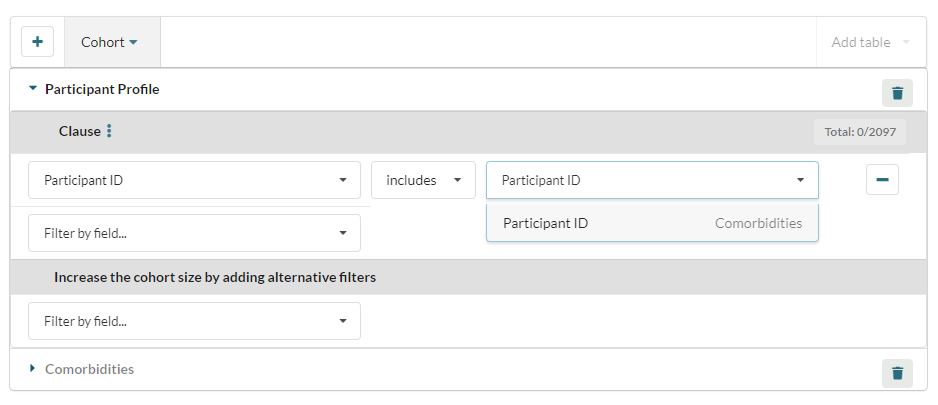Remove the filter row with minus button
The width and height of the screenshot is (938, 405).
tap(882, 180)
